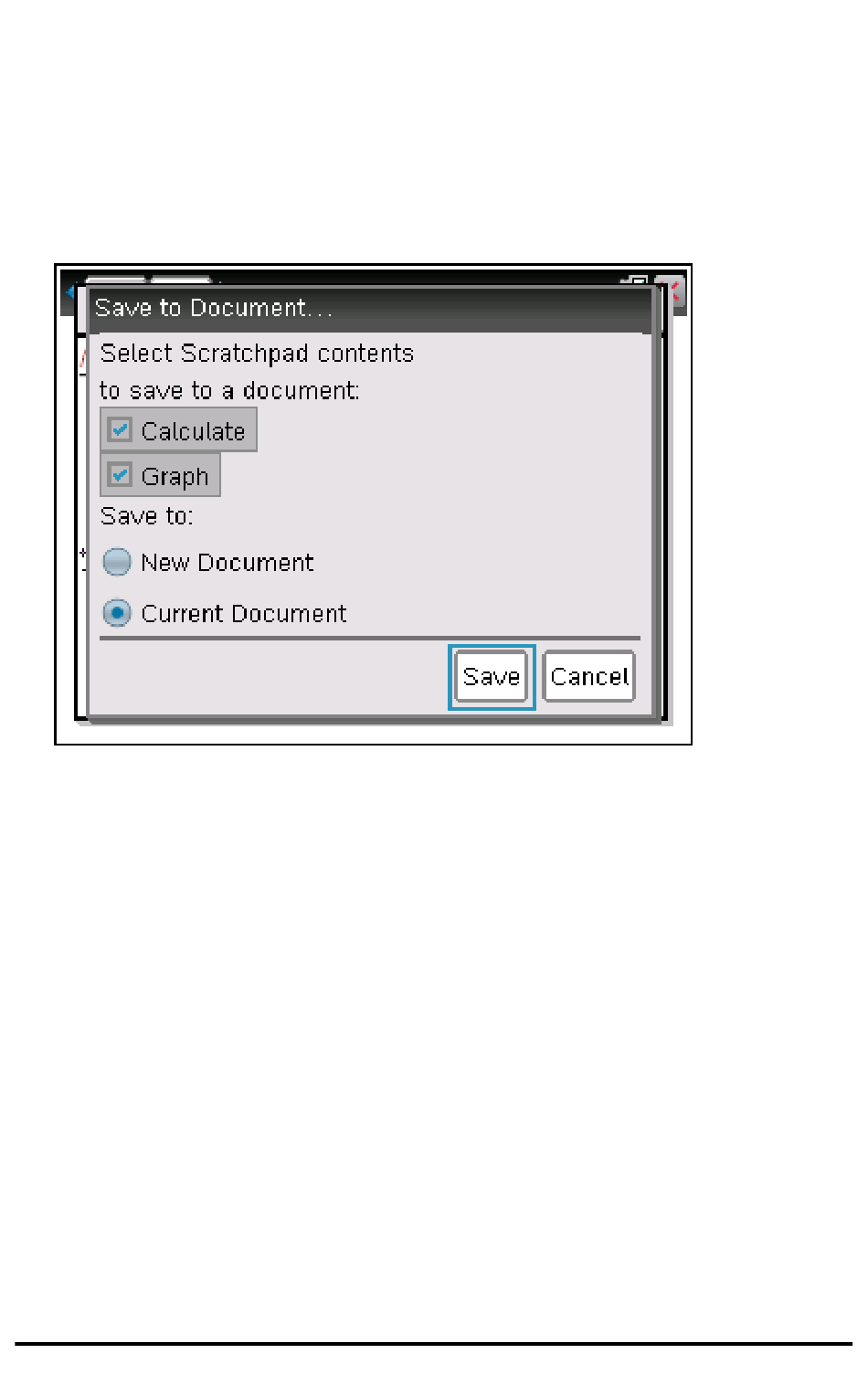Click the 'Current Document' label text
Image resolution: width=868 pixels, height=1396 pixels.
click(244, 614)
